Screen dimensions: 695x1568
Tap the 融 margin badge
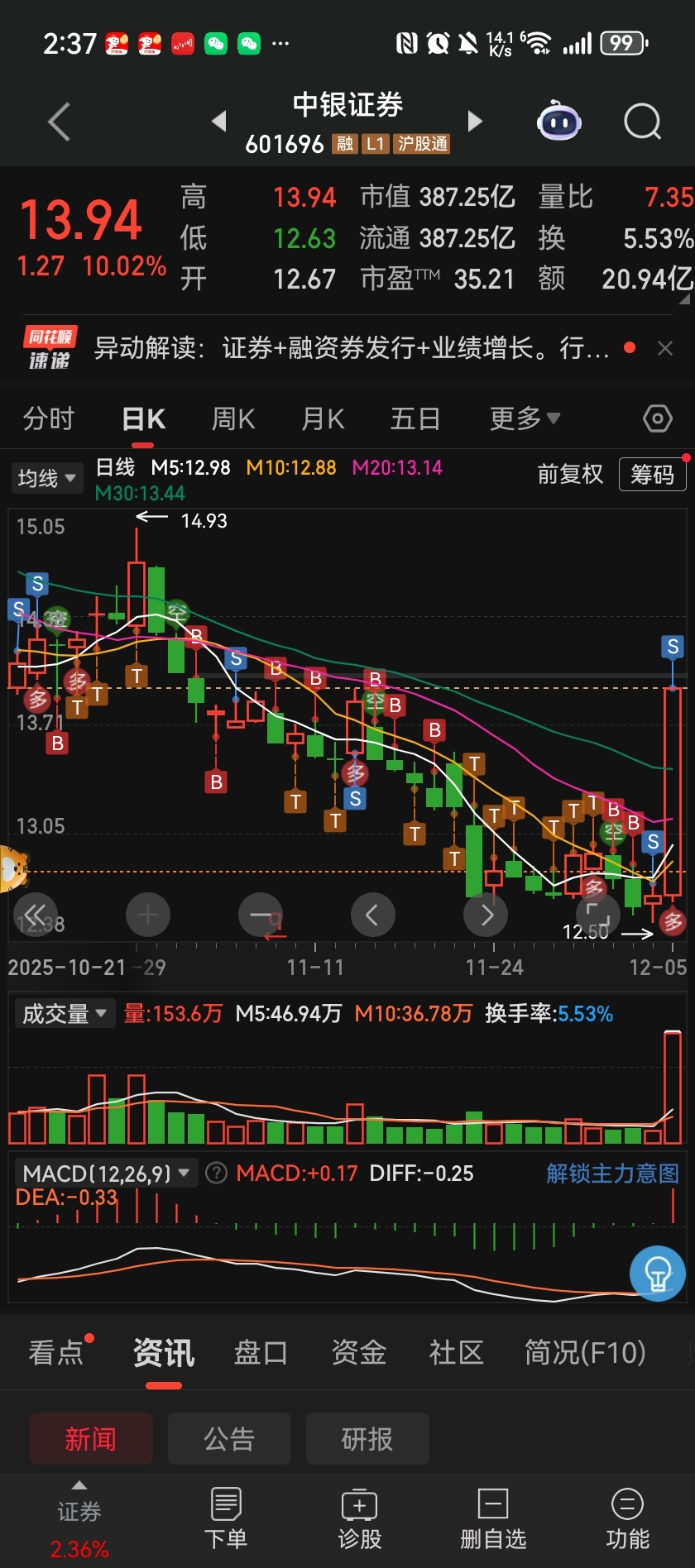click(x=344, y=144)
